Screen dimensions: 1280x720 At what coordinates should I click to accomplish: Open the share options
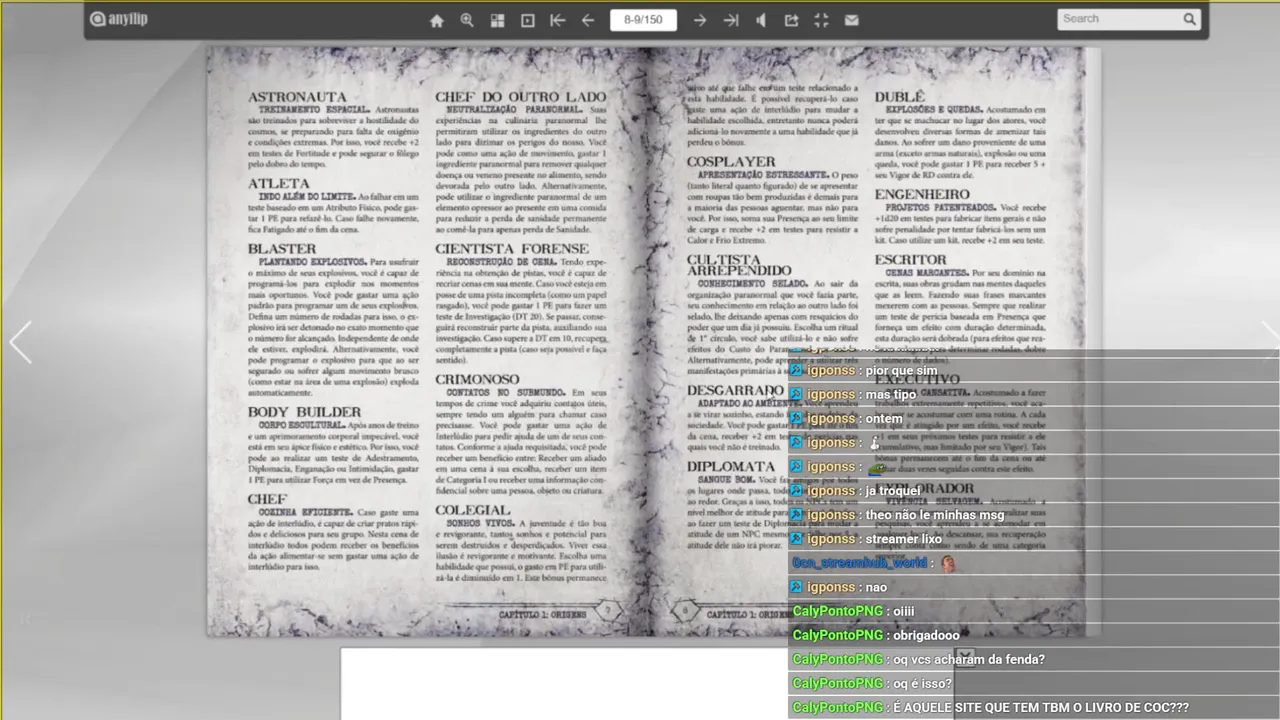click(x=791, y=20)
